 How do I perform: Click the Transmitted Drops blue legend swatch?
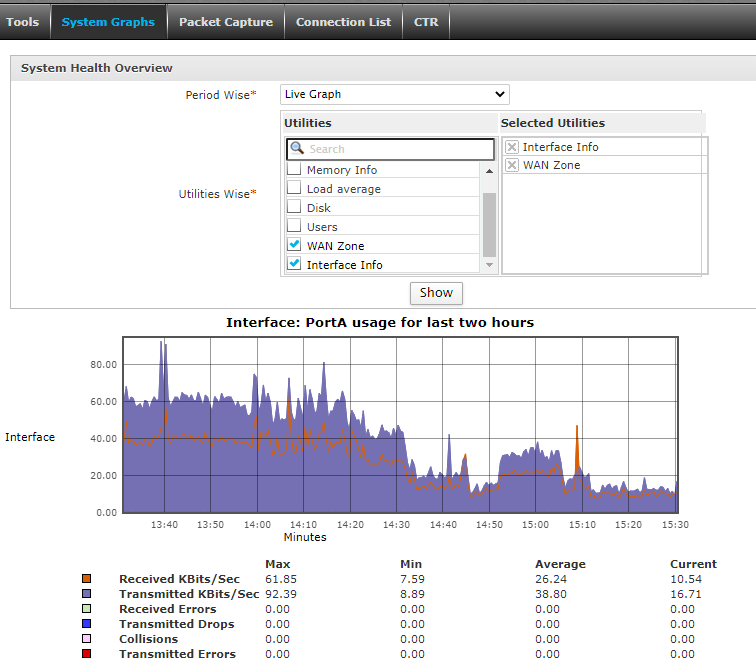click(x=87, y=624)
